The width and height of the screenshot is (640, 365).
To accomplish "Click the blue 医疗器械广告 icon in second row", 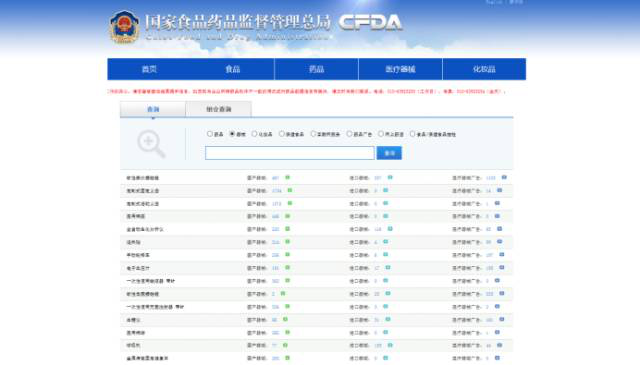I will pos(499,191).
